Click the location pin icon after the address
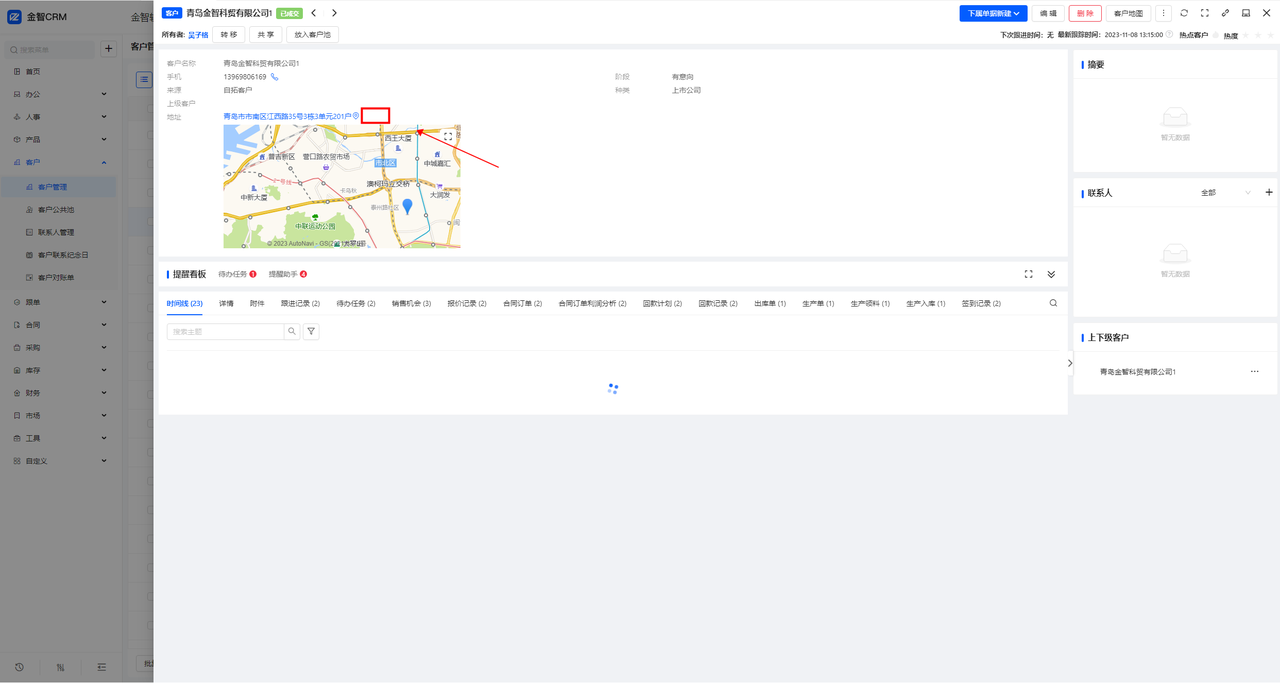 click(x=356, y=116)
